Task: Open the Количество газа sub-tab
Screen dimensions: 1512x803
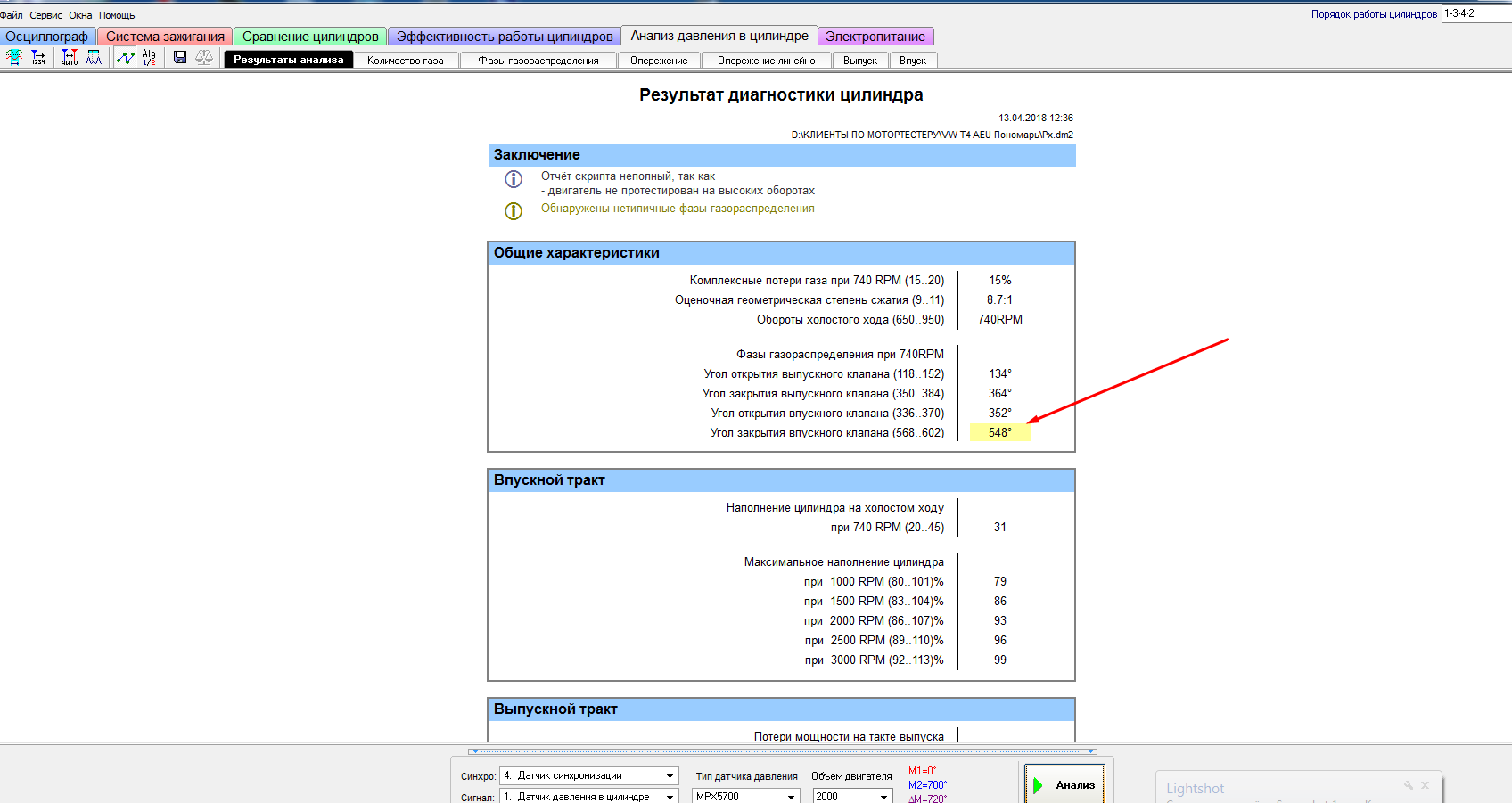Action: tap(406, 61)
